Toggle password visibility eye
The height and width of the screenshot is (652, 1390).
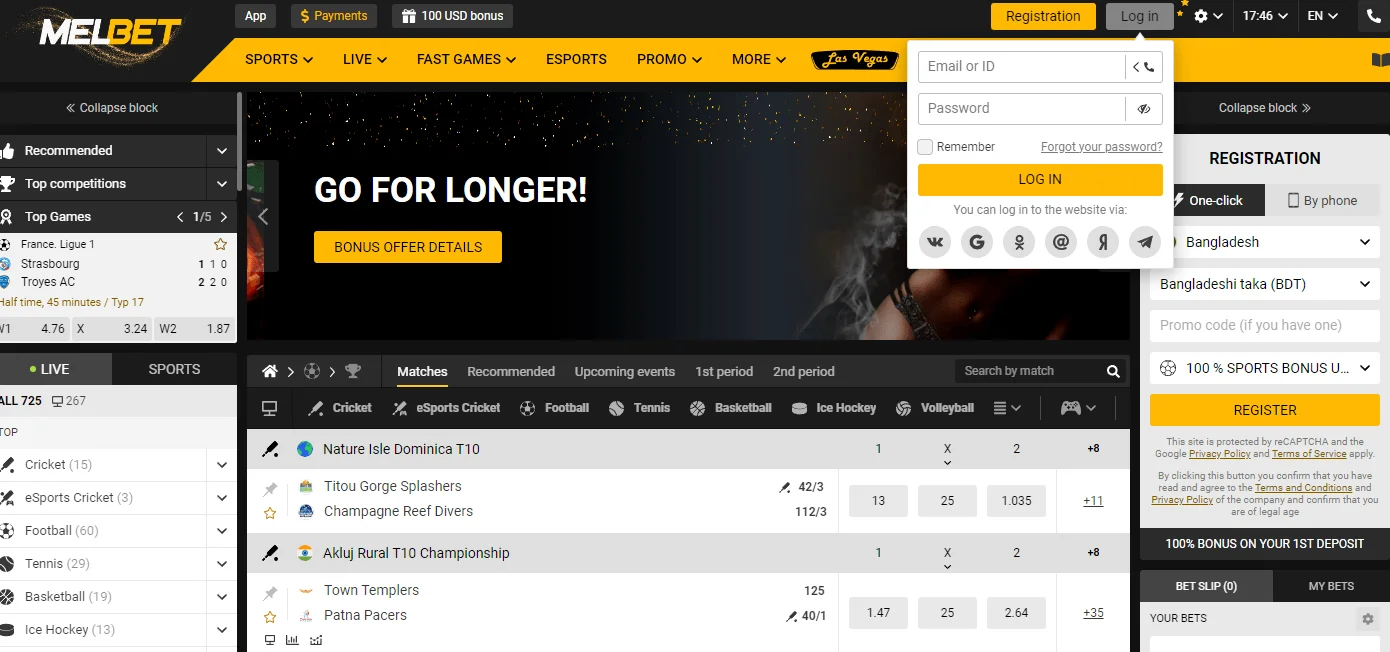[1144, 109]
